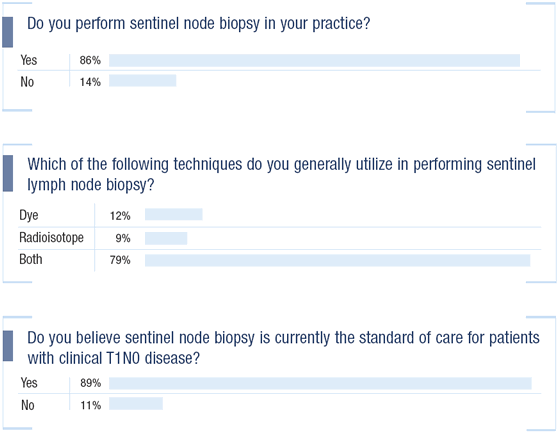
Task: Click the first question's blue marker block
Action: point(8,32)
